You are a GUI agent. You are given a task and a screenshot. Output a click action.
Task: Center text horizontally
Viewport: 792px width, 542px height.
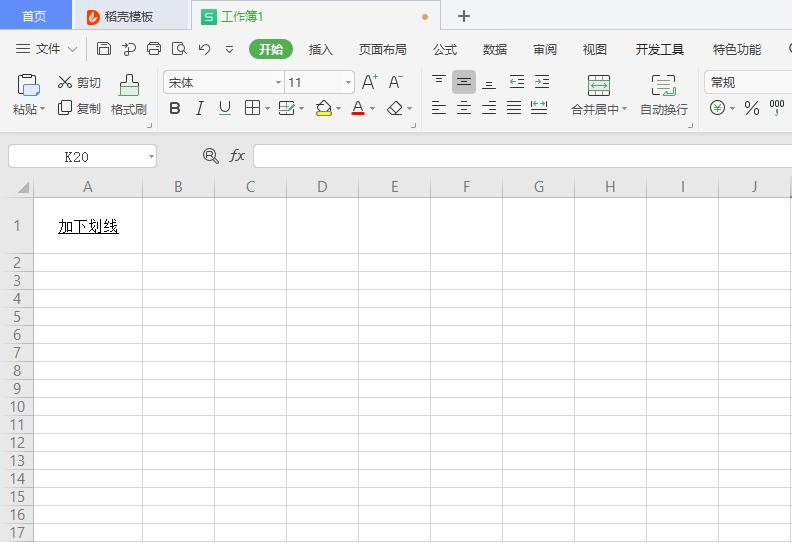(464, 107)
